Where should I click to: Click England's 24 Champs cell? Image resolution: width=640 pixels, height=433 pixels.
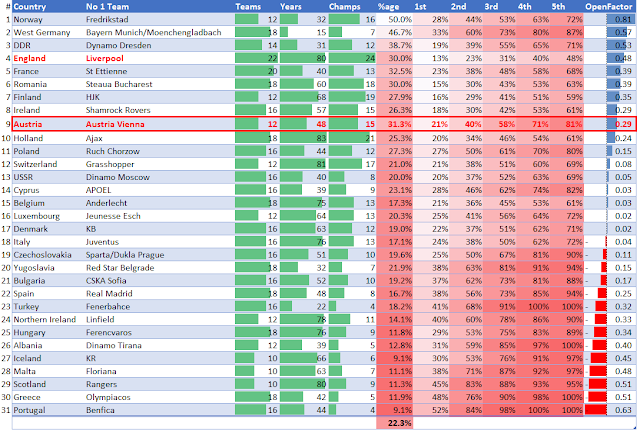352,58
